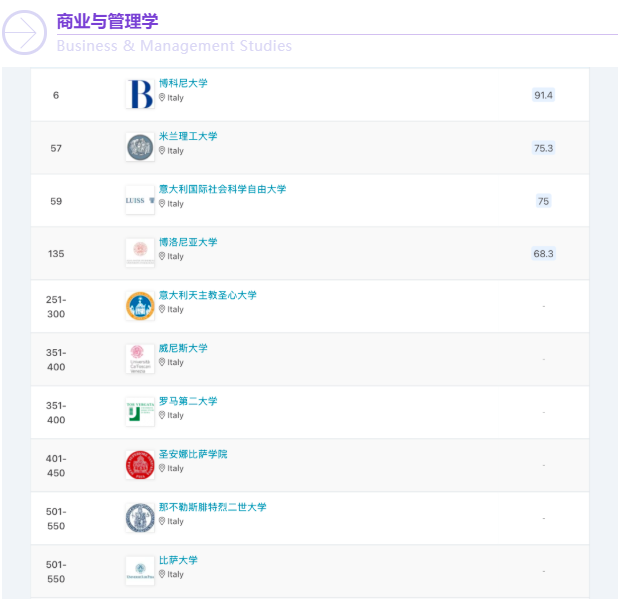Open the 博洛尼亚大学 link
The height and width of the screenshot is (599, 621).
pos(188,242)
